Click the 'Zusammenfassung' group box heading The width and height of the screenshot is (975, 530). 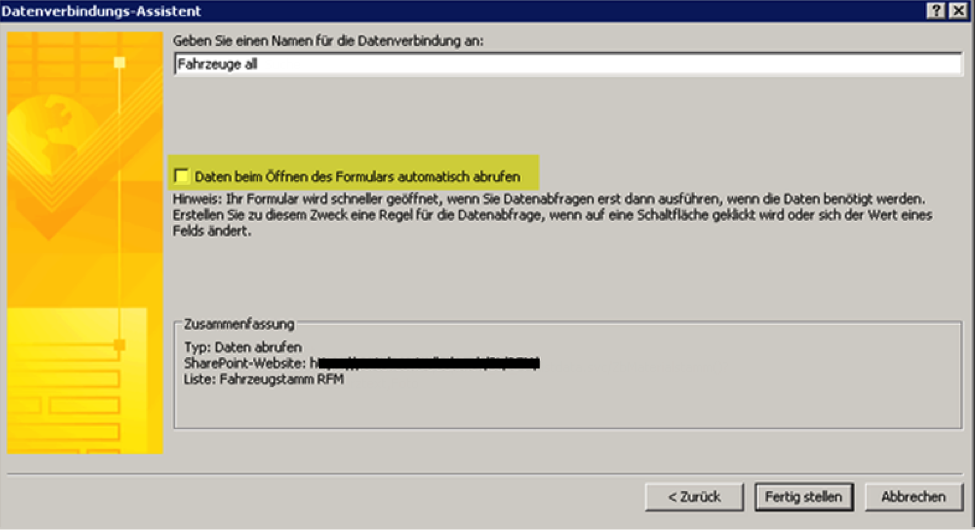click(x=239, y=324)
